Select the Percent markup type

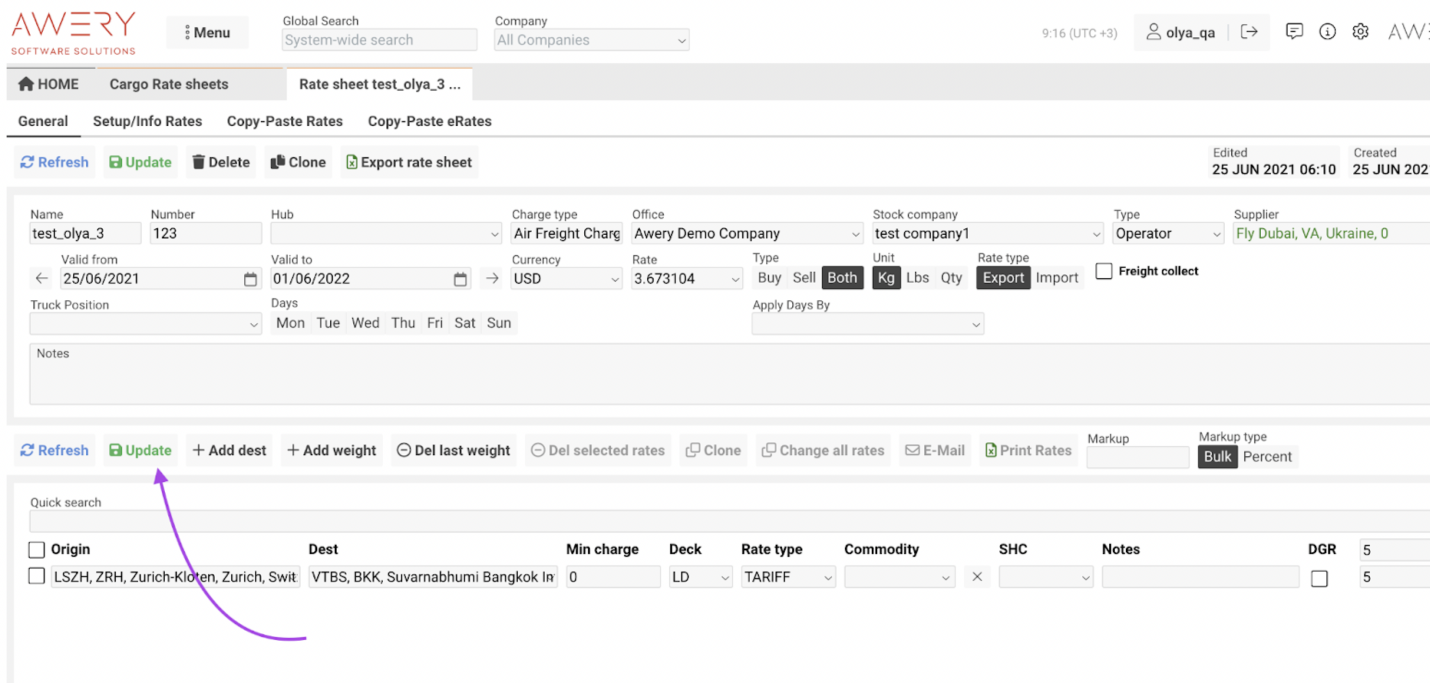click(1267, 457)
